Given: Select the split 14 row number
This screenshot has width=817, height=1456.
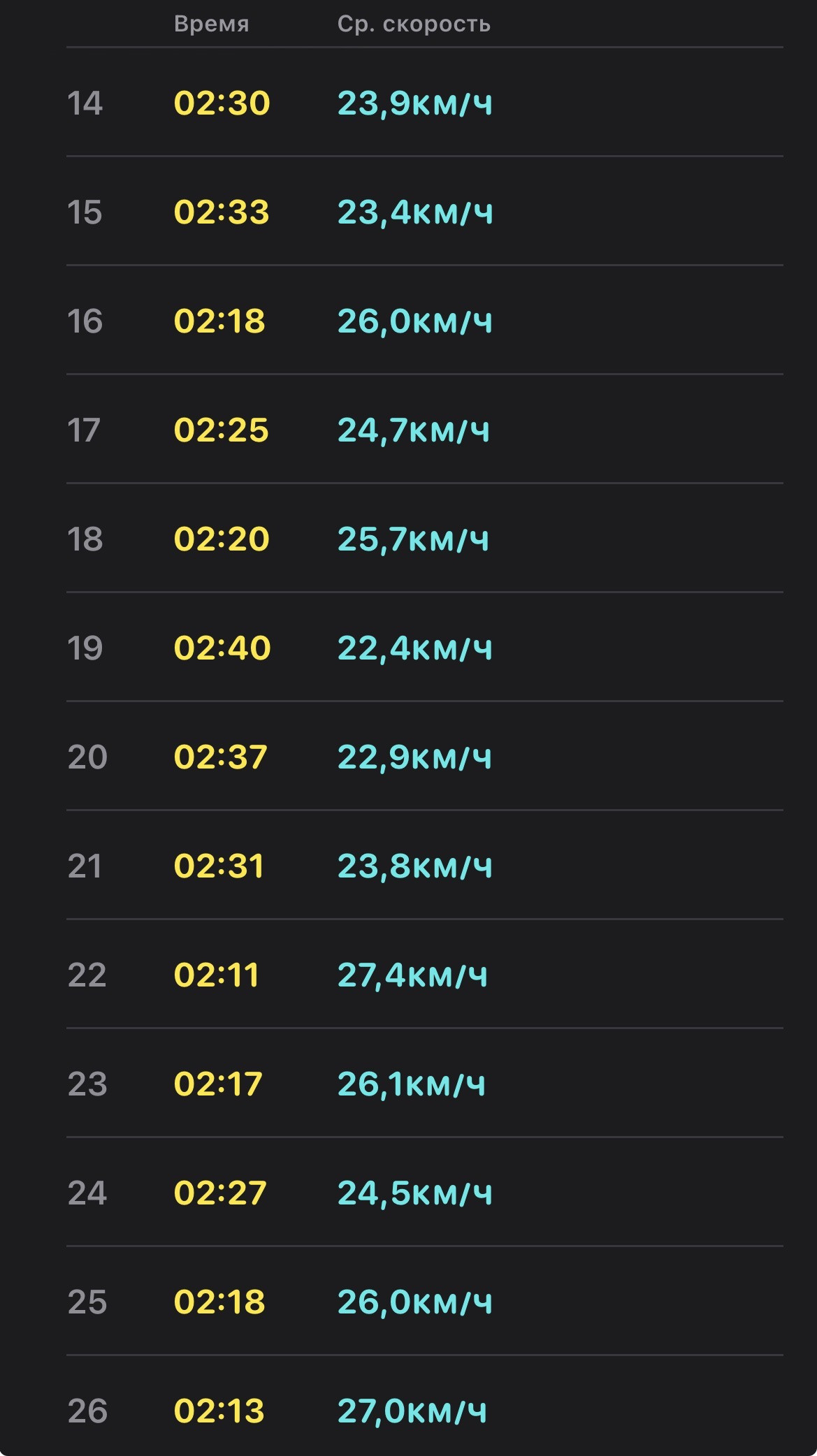Looking at the screenshot, I should 85,103.
